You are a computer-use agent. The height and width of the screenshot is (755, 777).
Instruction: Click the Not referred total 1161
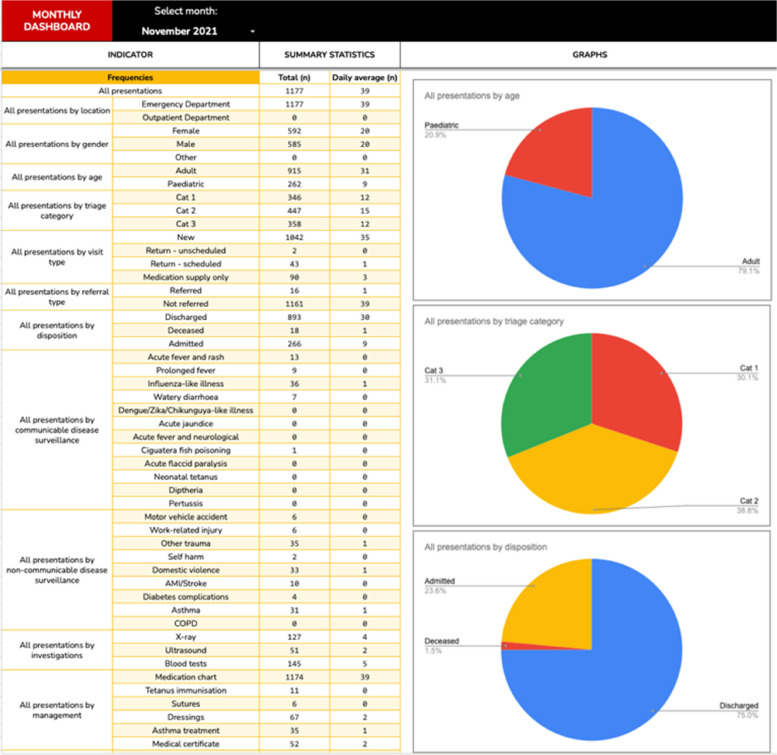point(294,304)
